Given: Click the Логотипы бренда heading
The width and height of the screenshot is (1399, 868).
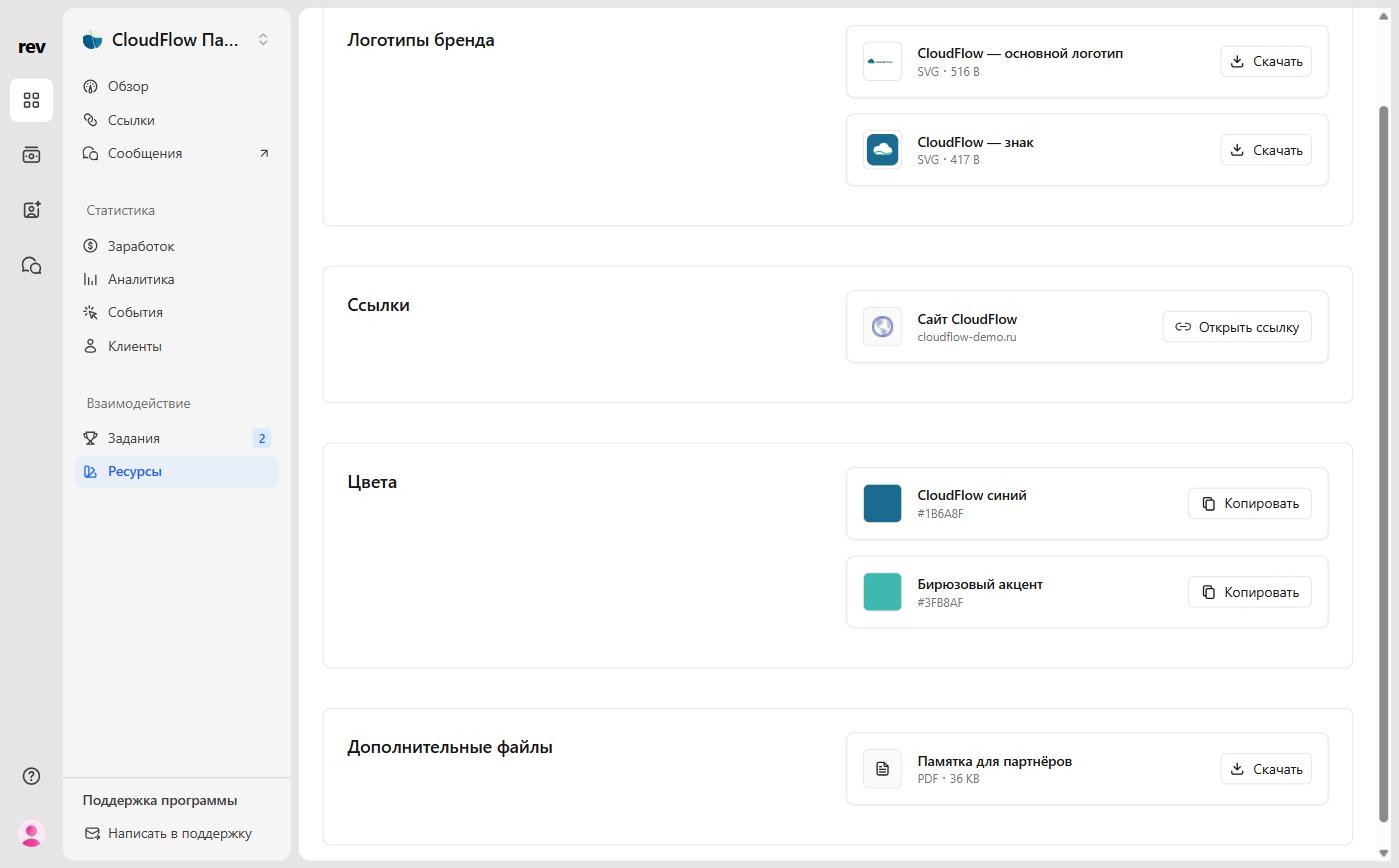Looking at the screenshot, I should click(x=421, y=41).
